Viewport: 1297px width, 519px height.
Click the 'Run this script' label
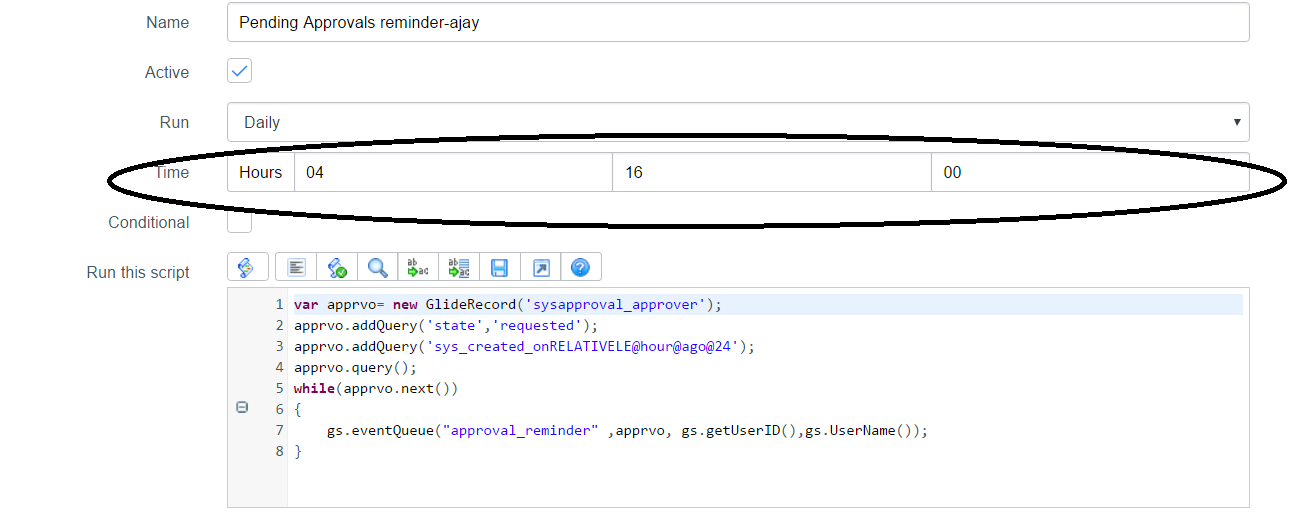[x=138, y=272]
